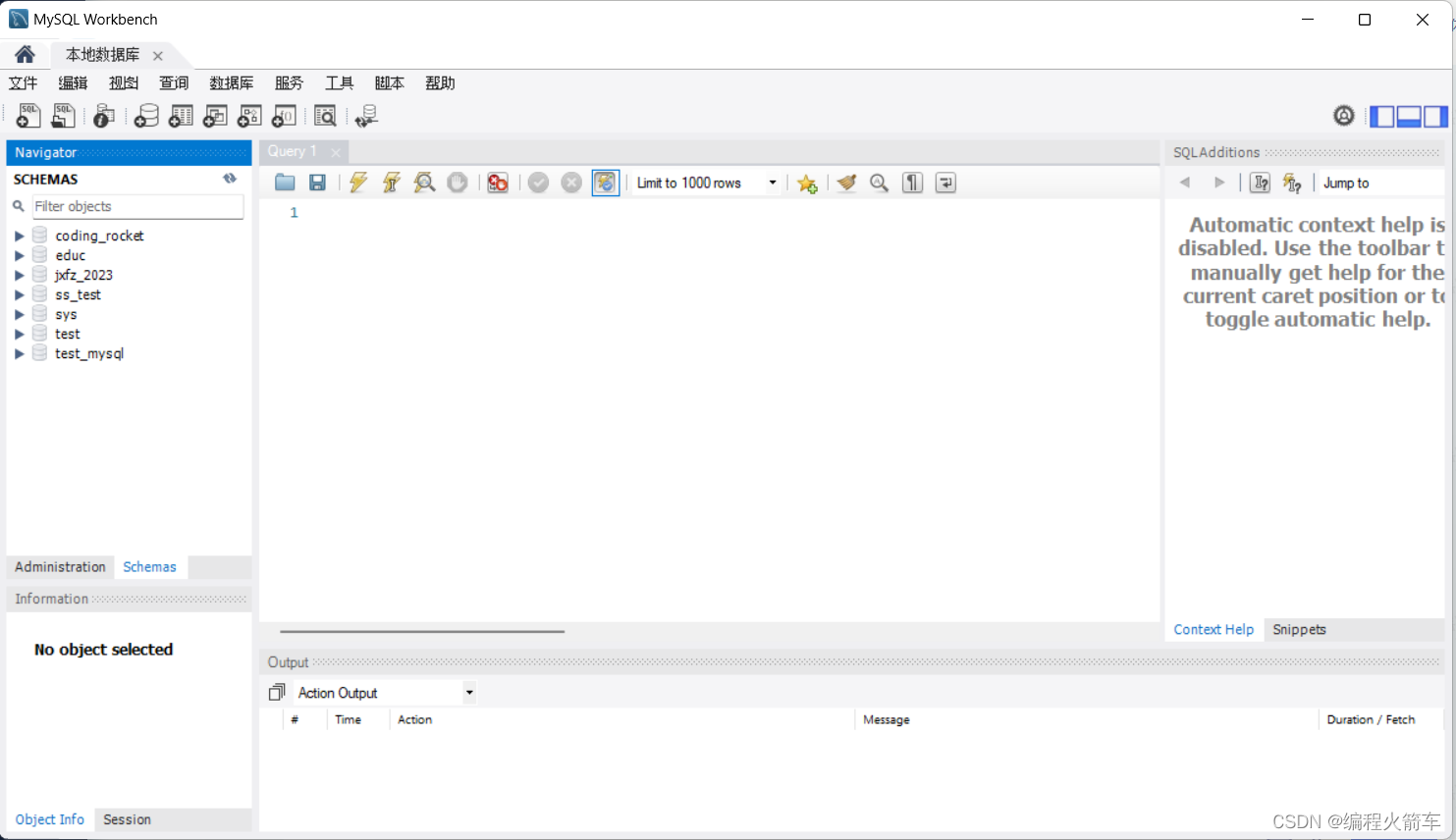This screenshot has width=1456, height=840.
Task: Switch to the Administration tab
Action: (60, 567)
